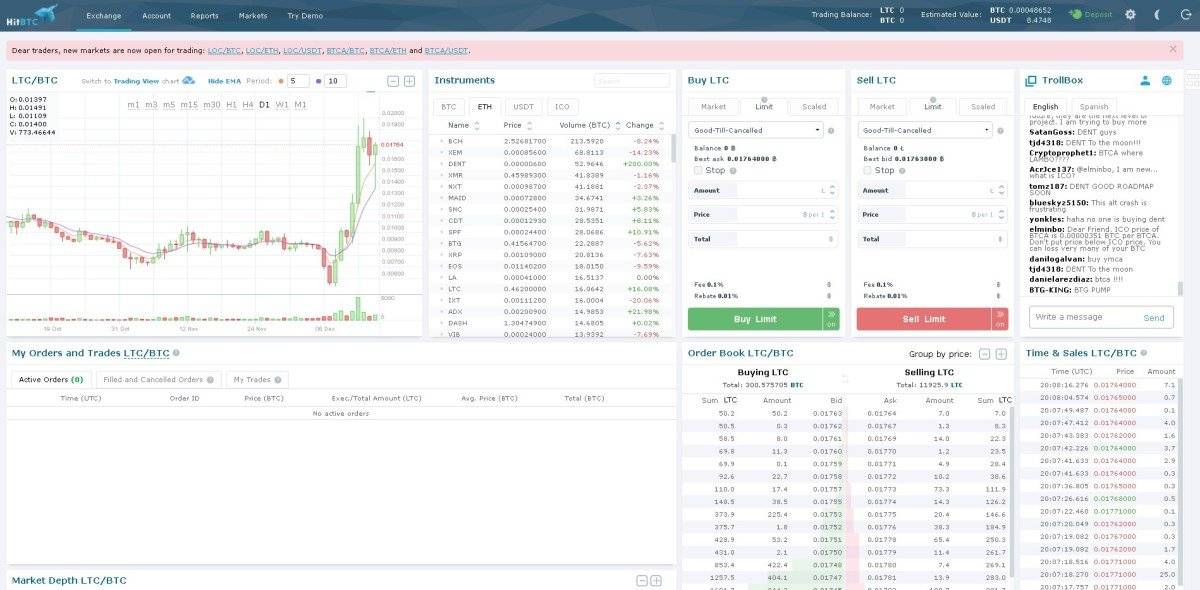Click Hide EMA link
The height and width of the screenshot is (590, 1200).
click(x=223, y=81)
